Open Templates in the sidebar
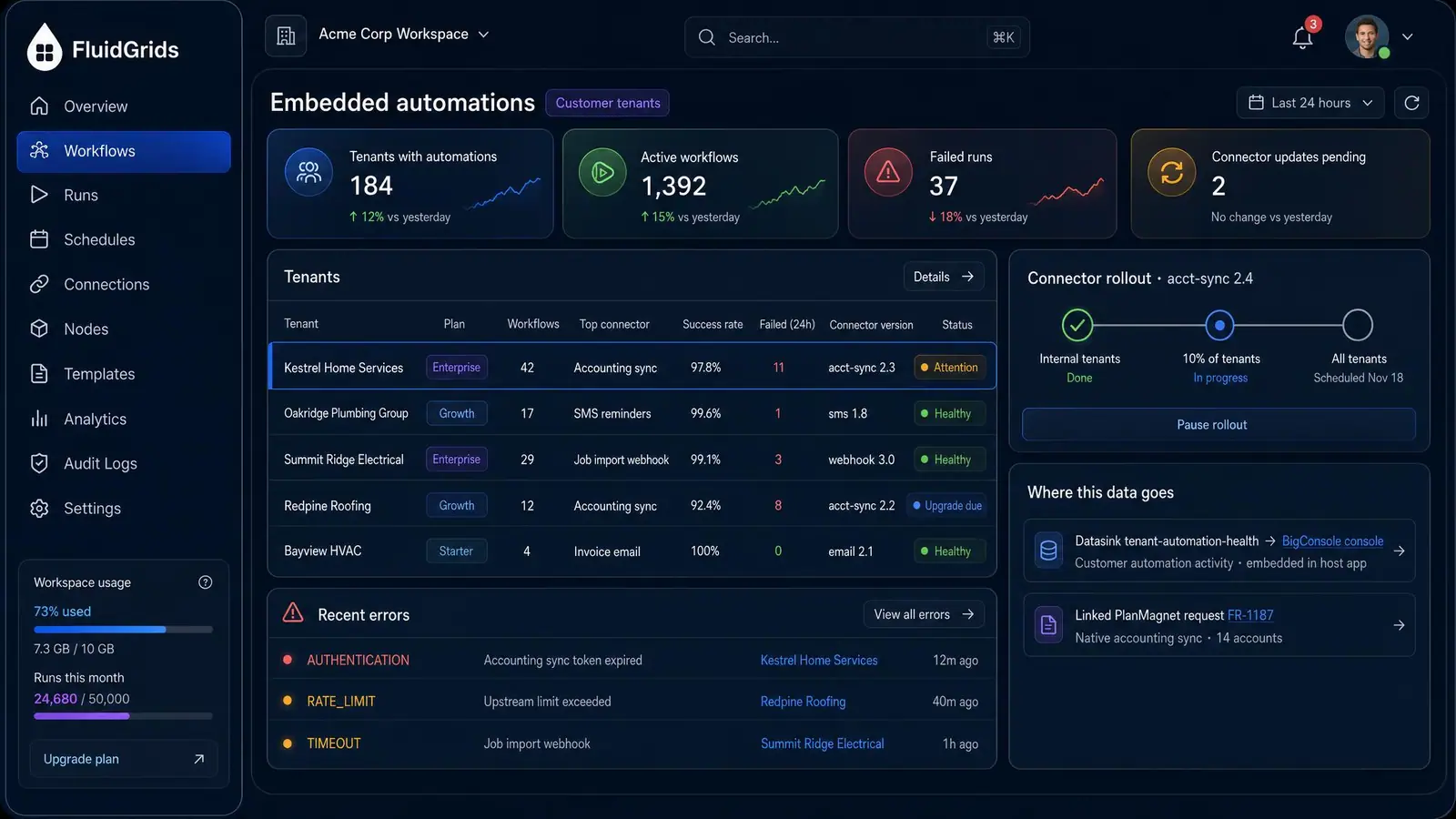 [123, 374]
